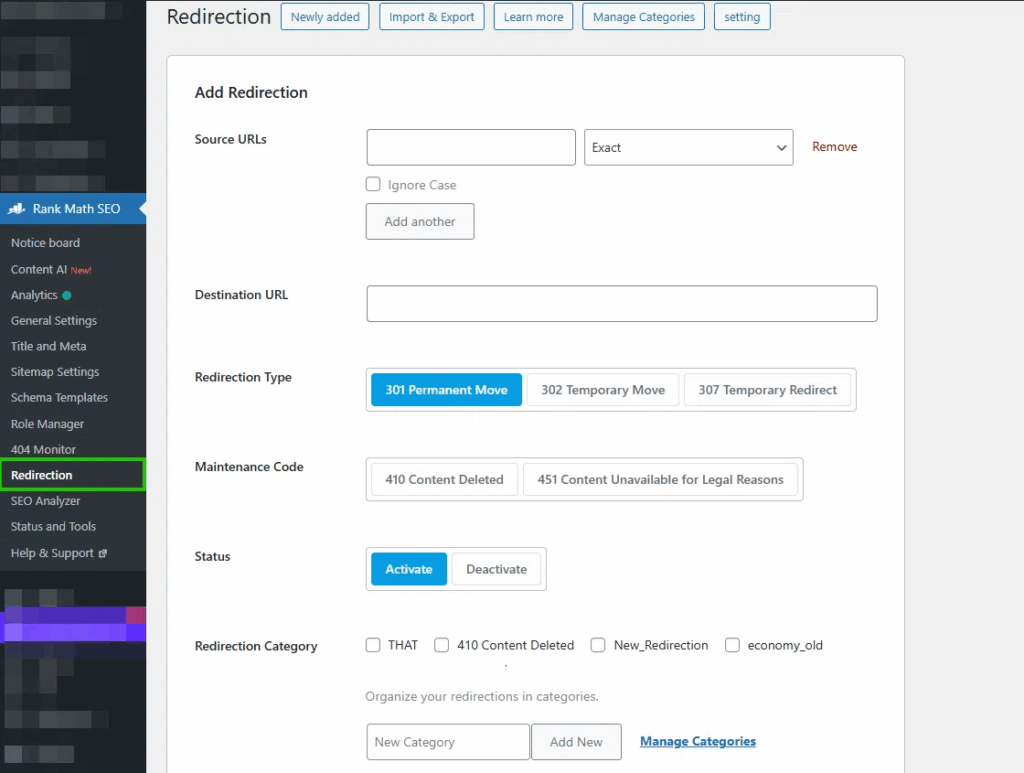
Task: Select 302 Temporary Move redirection type
Action: coord(603,390)
